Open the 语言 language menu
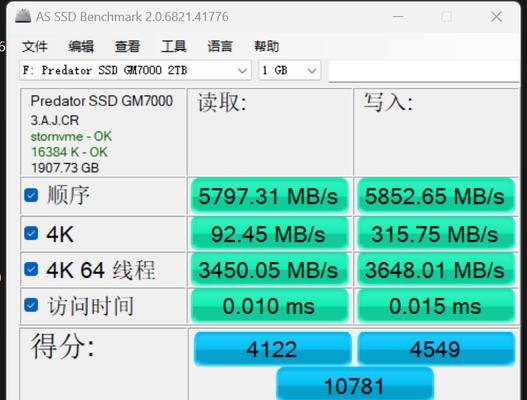This screenshot has width=527, height=400. [x=220, y=46]
